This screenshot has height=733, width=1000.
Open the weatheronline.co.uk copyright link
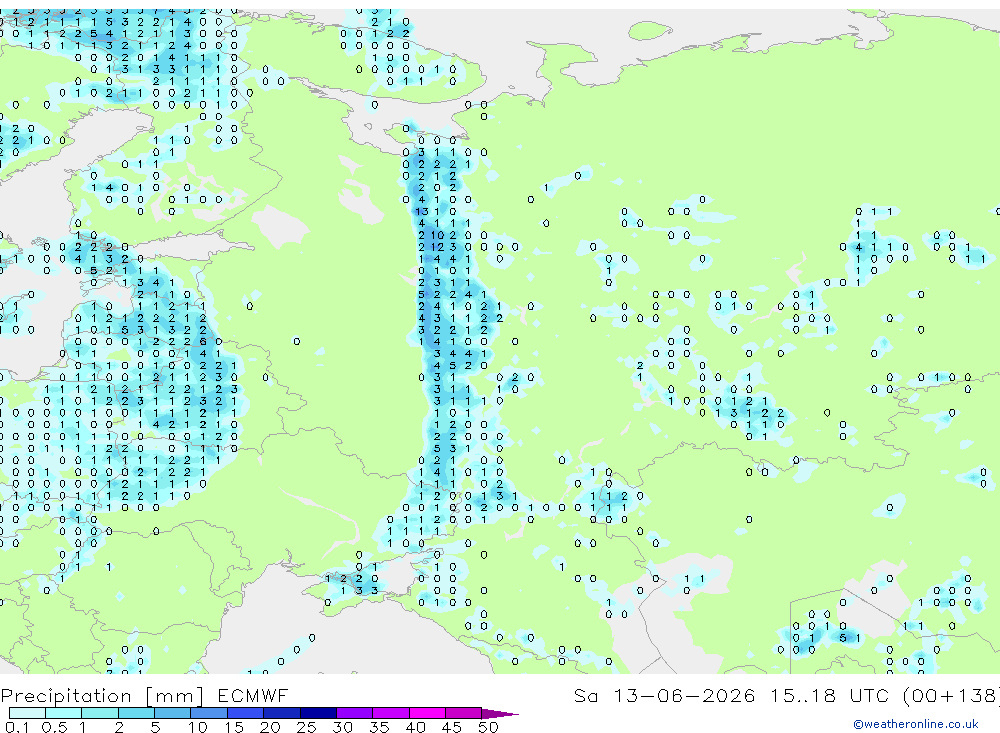(x=916, y=724)
